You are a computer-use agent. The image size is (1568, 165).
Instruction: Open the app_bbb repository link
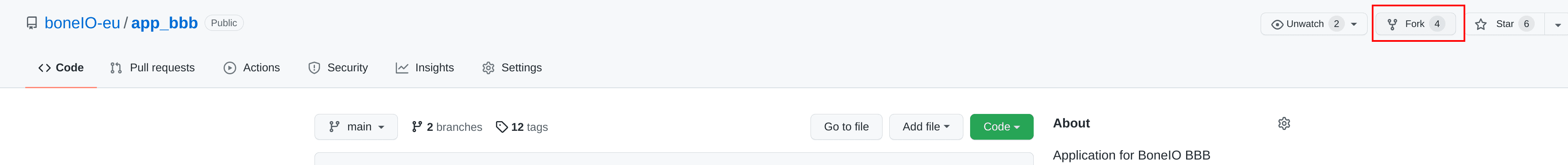pos(164,23)
